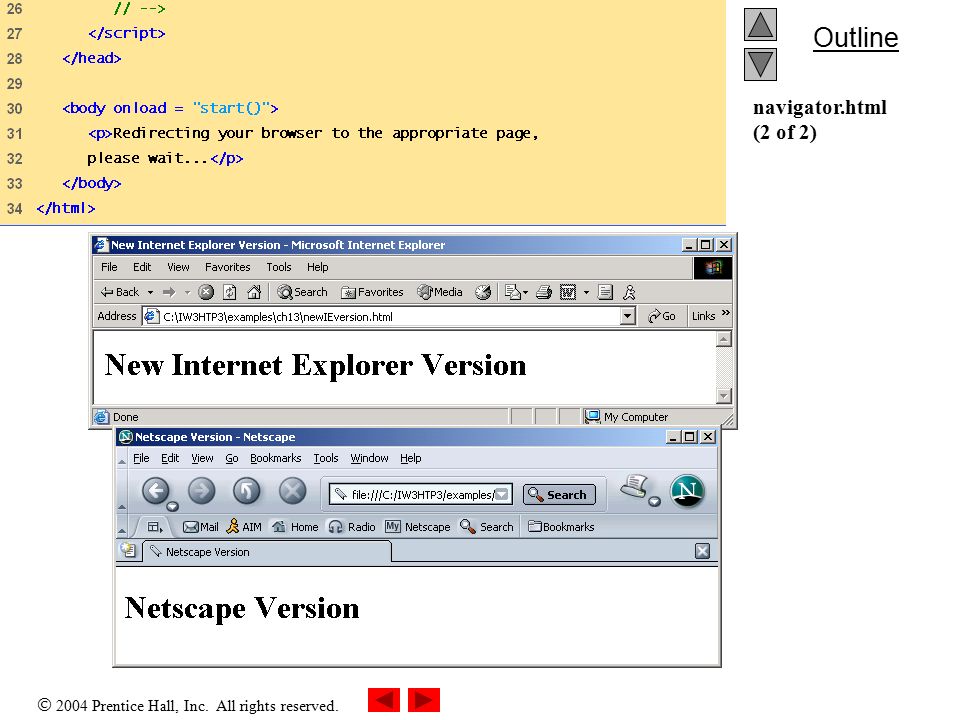The image size is (960, 720).
Task: Click the Refresh icon in Internet Explorer toolbar
Action: 230,292
